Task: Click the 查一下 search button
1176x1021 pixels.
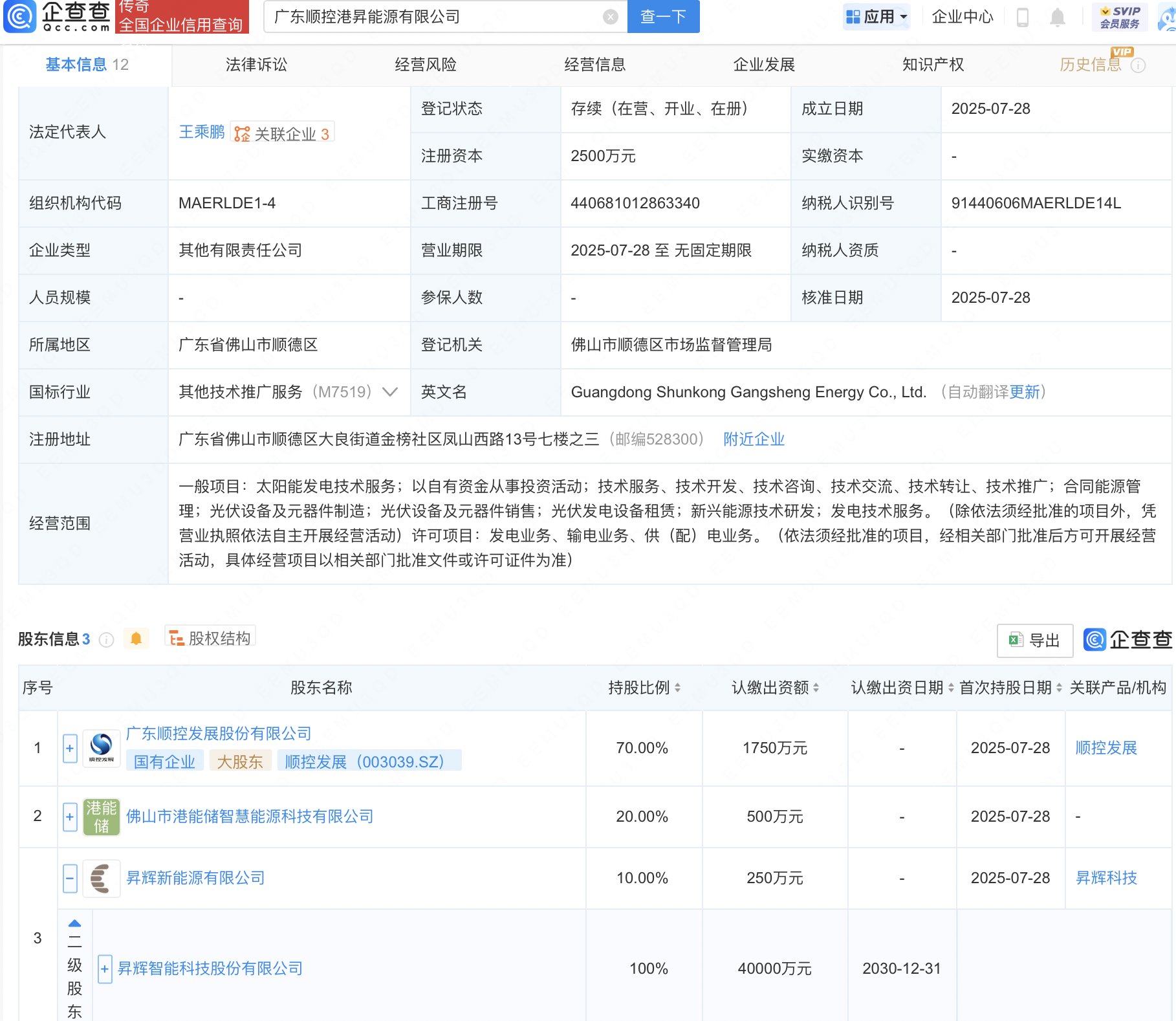Action: (x=663, y=17)
